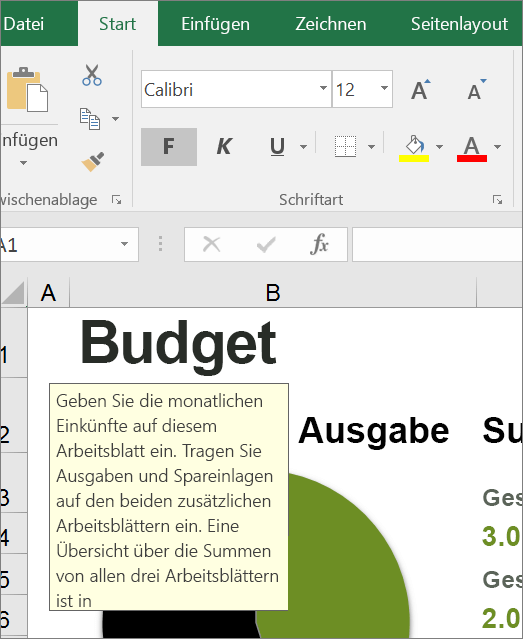Expand the Einfügen paste options arrow
The height and width of the screenshot is (639, 523).
(x=23, y=163)
